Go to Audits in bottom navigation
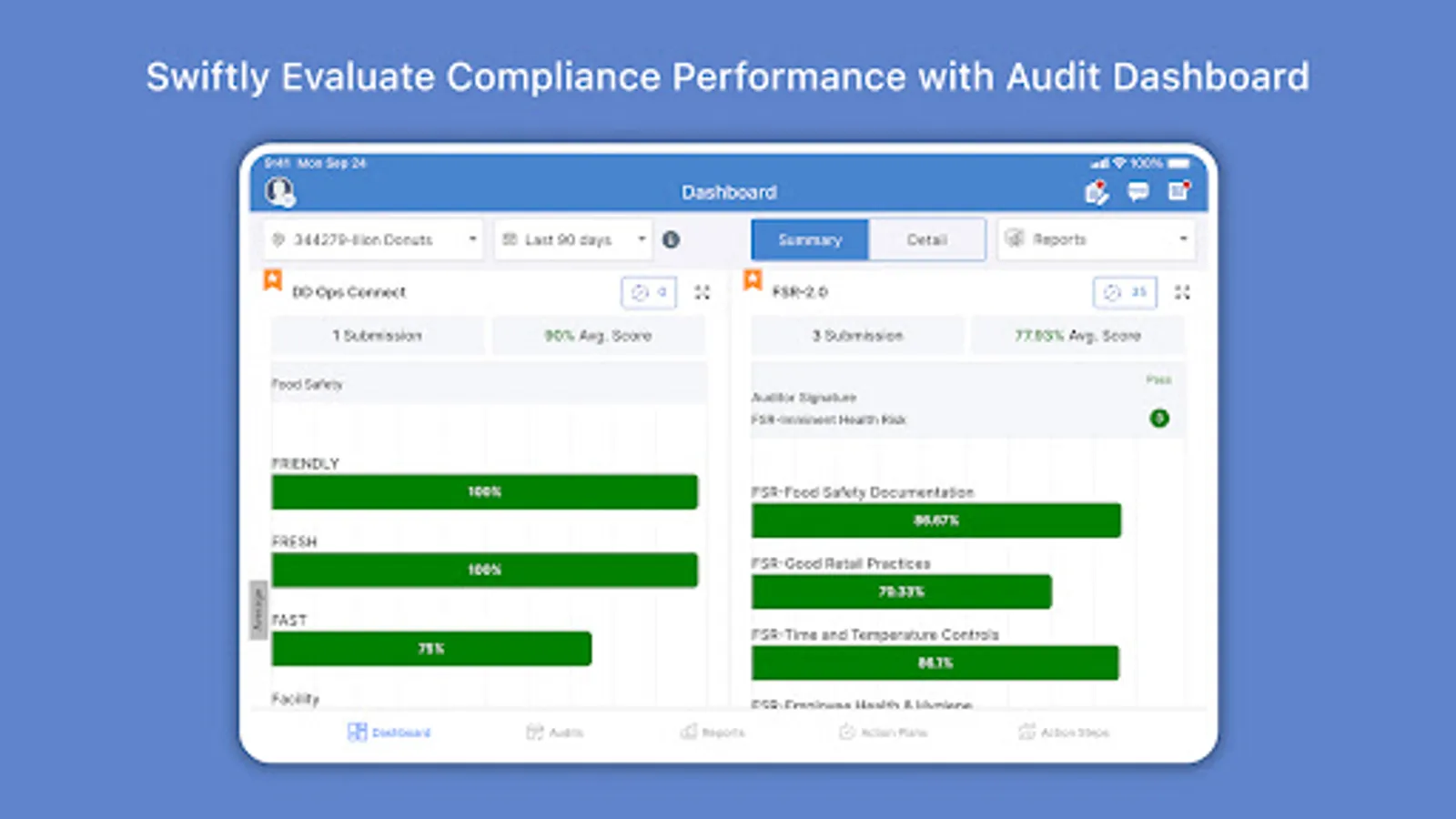 click(x=554, y=733)
